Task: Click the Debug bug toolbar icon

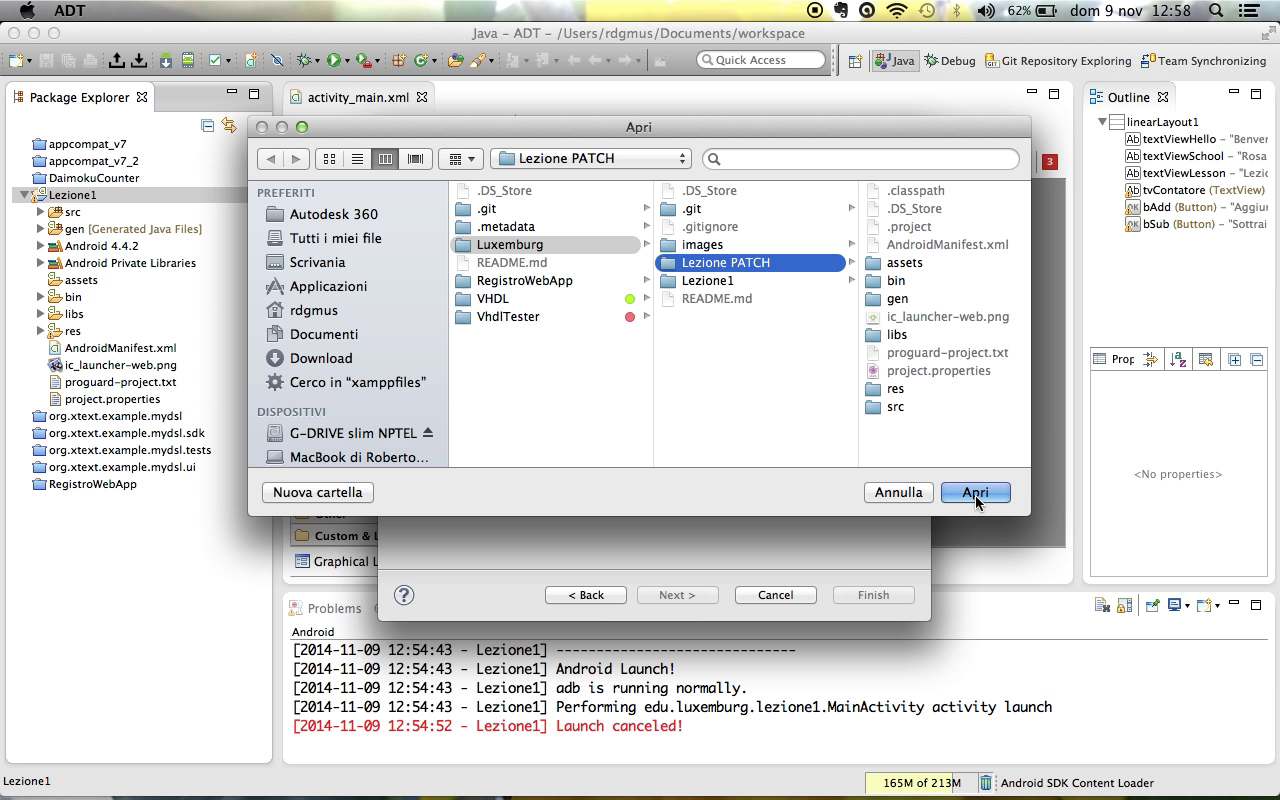Action: point(304,60)
